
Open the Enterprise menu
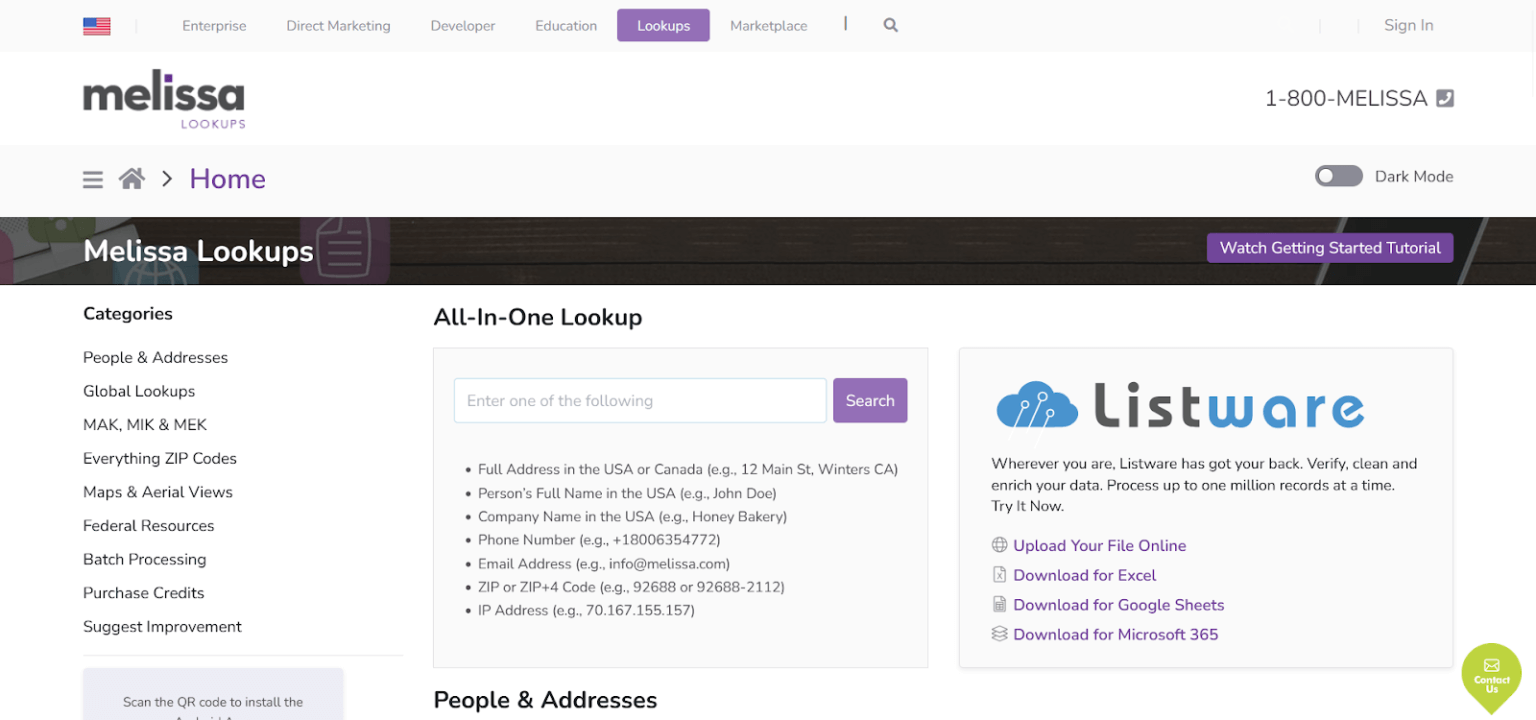click(214, 26)
